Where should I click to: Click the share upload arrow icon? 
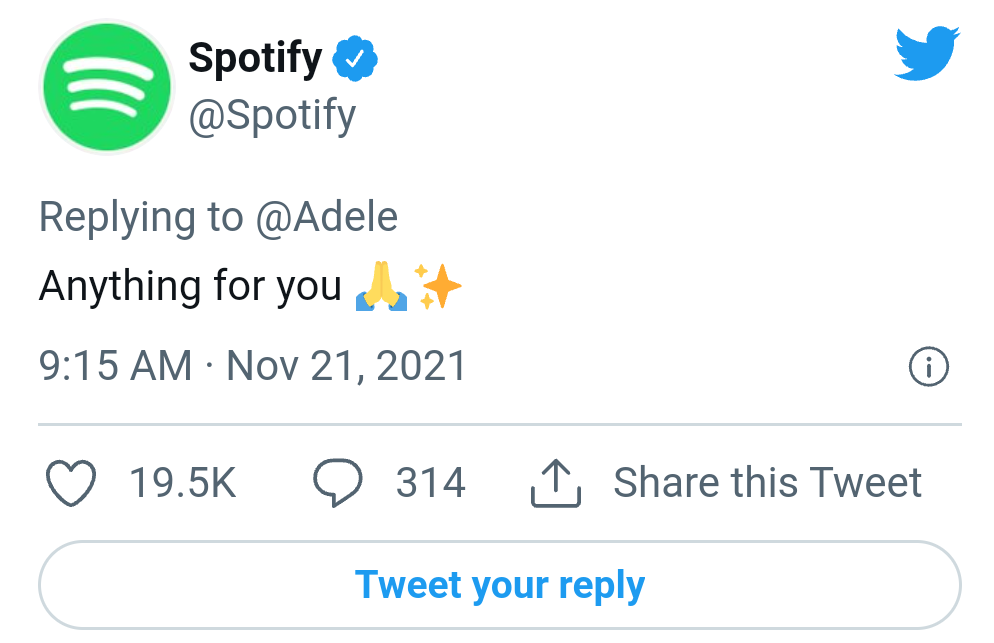click(x=556, y=484)
